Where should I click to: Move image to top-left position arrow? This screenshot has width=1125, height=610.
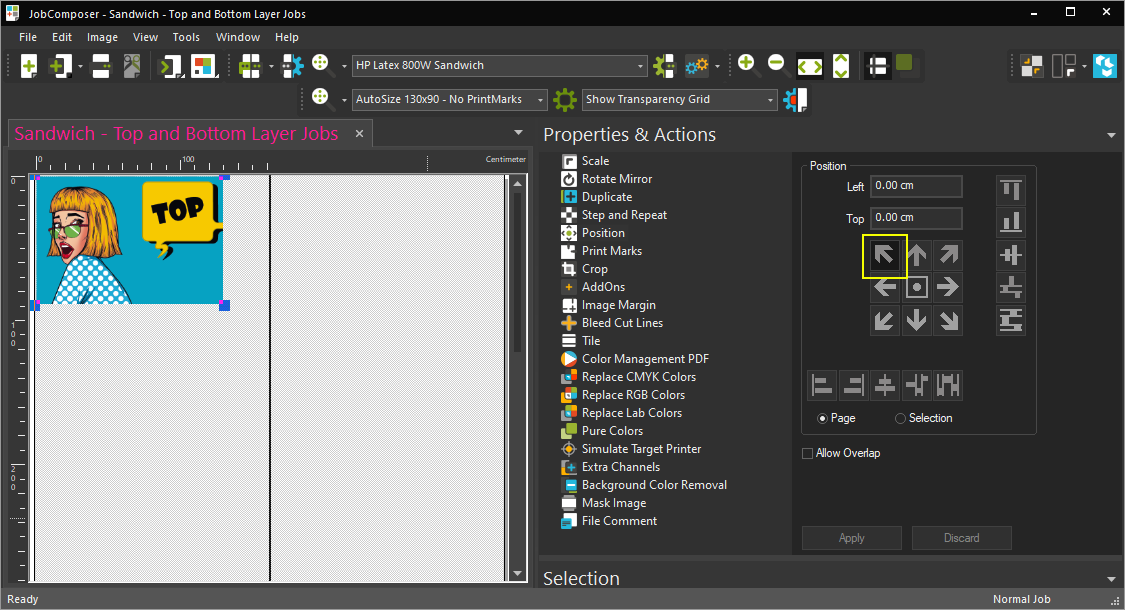point(885,255)
